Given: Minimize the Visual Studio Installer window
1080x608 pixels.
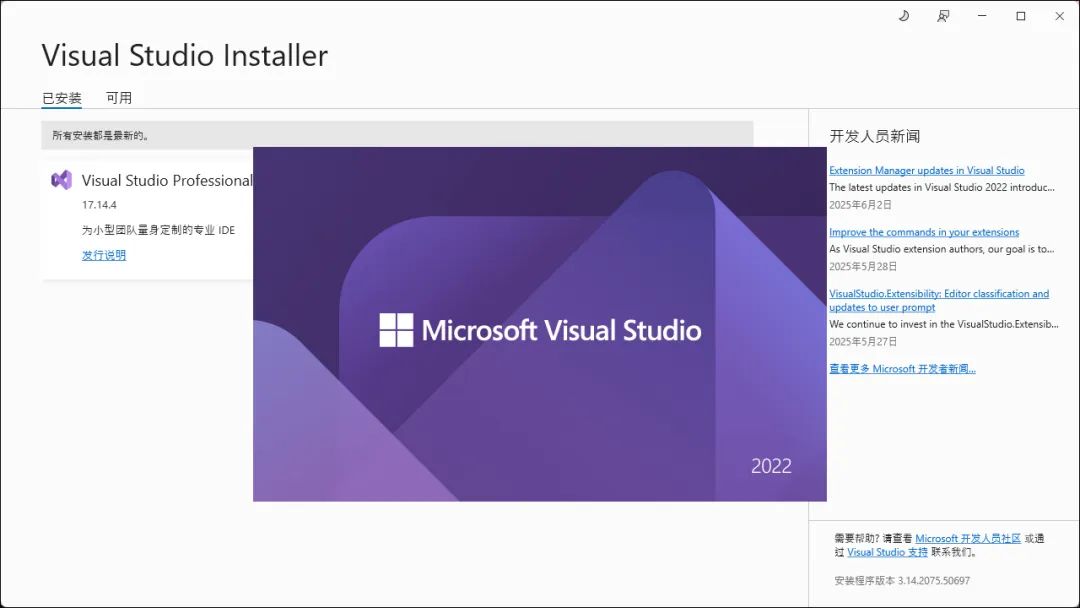Looking at the screenshot, I should (982, 16).
